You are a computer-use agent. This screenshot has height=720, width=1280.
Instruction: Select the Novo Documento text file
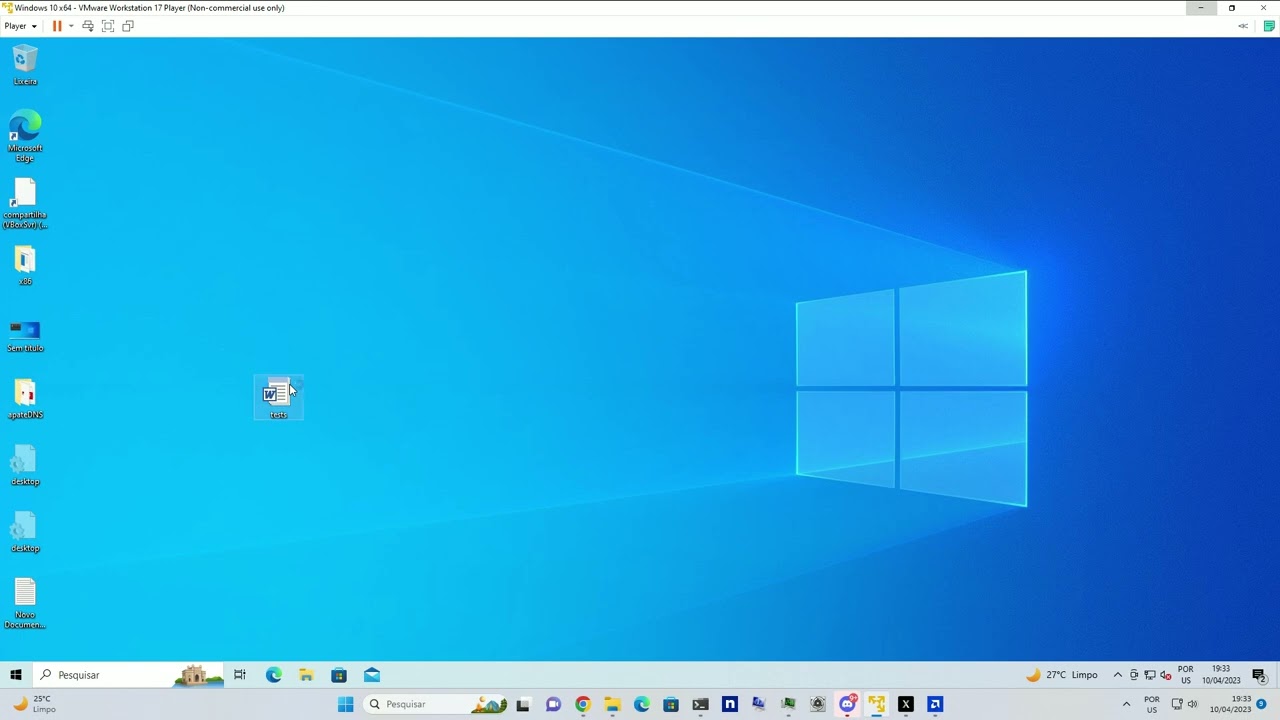[25, 604]
